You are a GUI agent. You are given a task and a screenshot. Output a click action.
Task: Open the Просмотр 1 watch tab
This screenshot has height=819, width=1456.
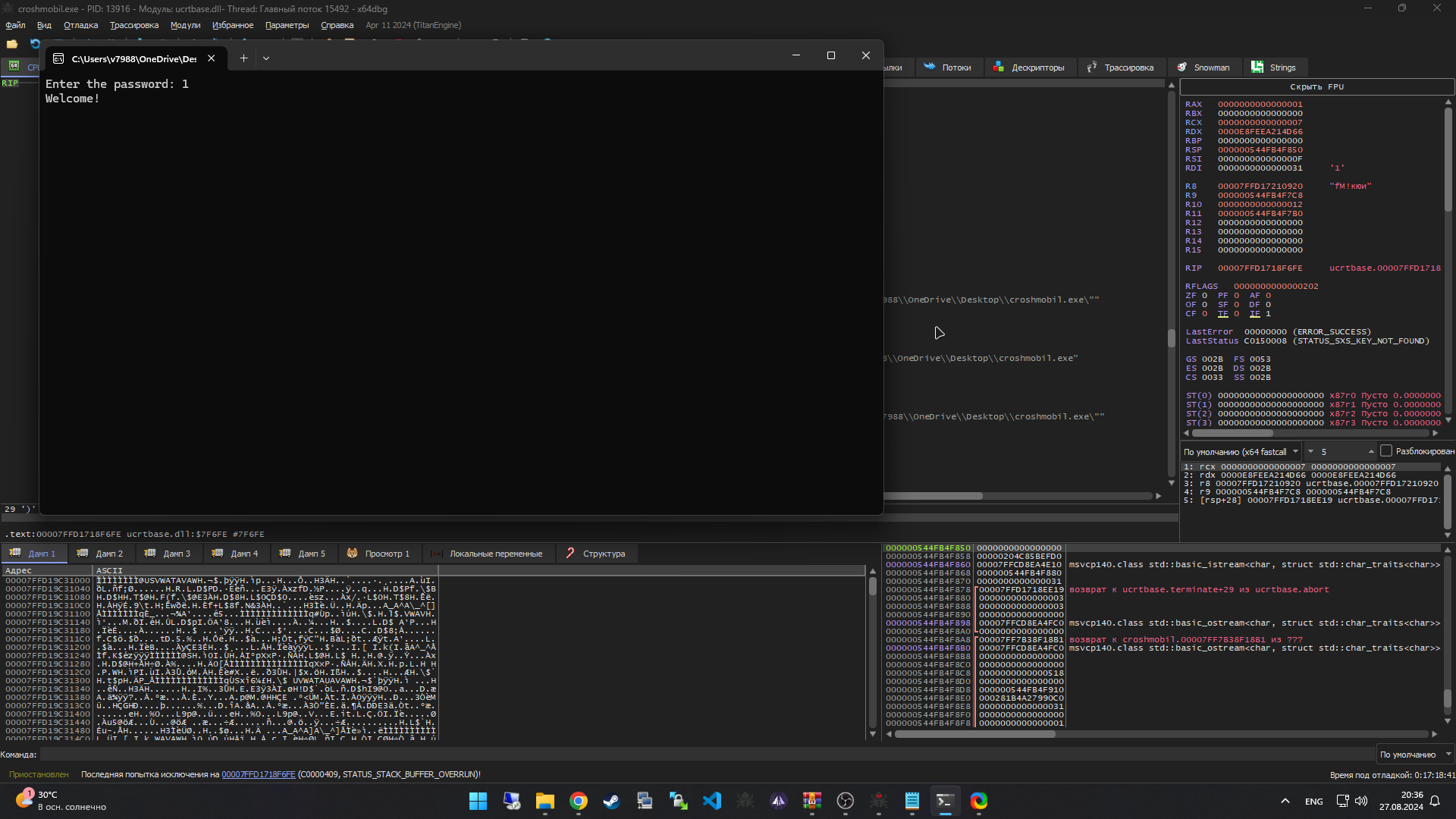(378, 554)
